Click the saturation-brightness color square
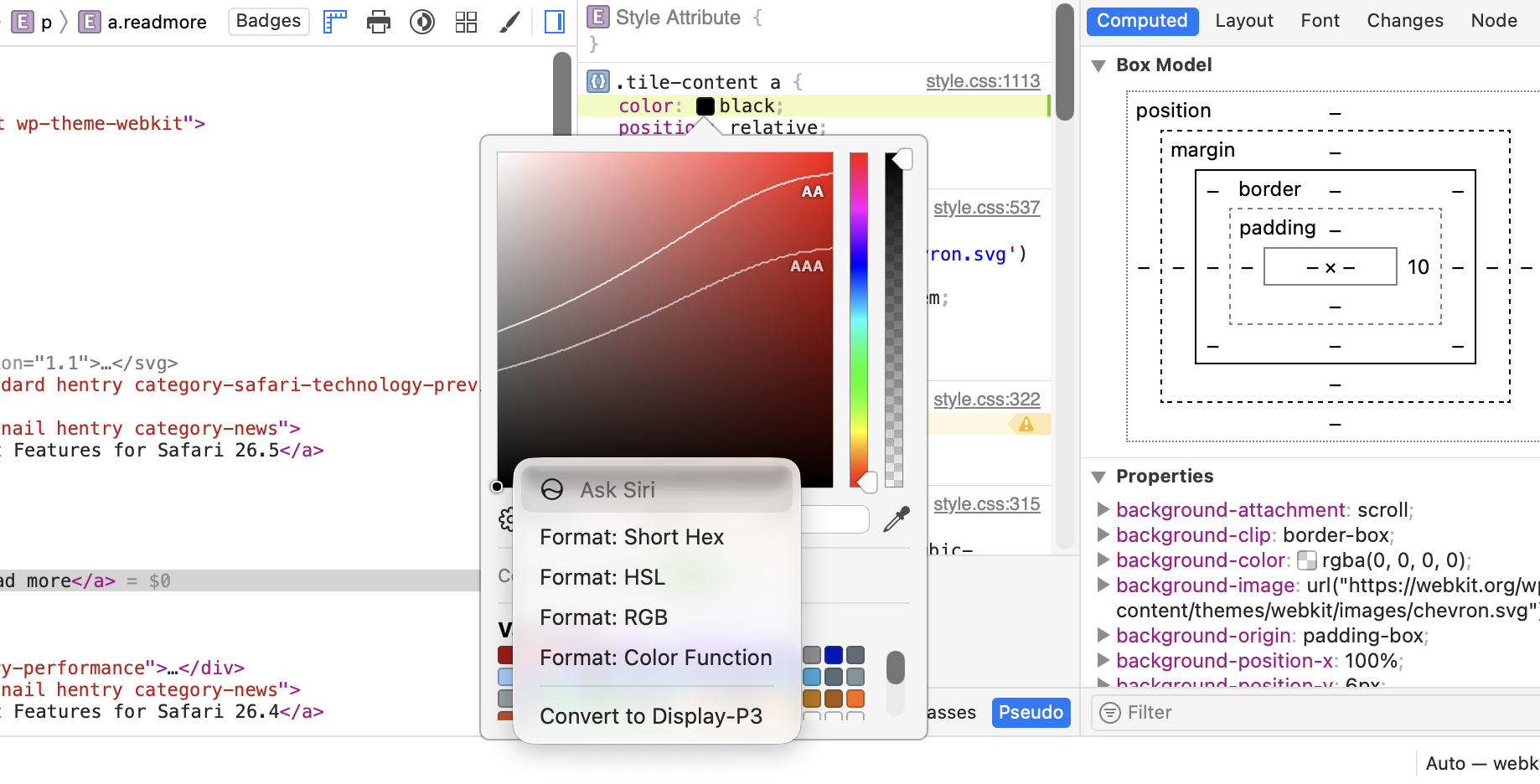The width and height of the screenshot is (1540, 784). point(665,319)
